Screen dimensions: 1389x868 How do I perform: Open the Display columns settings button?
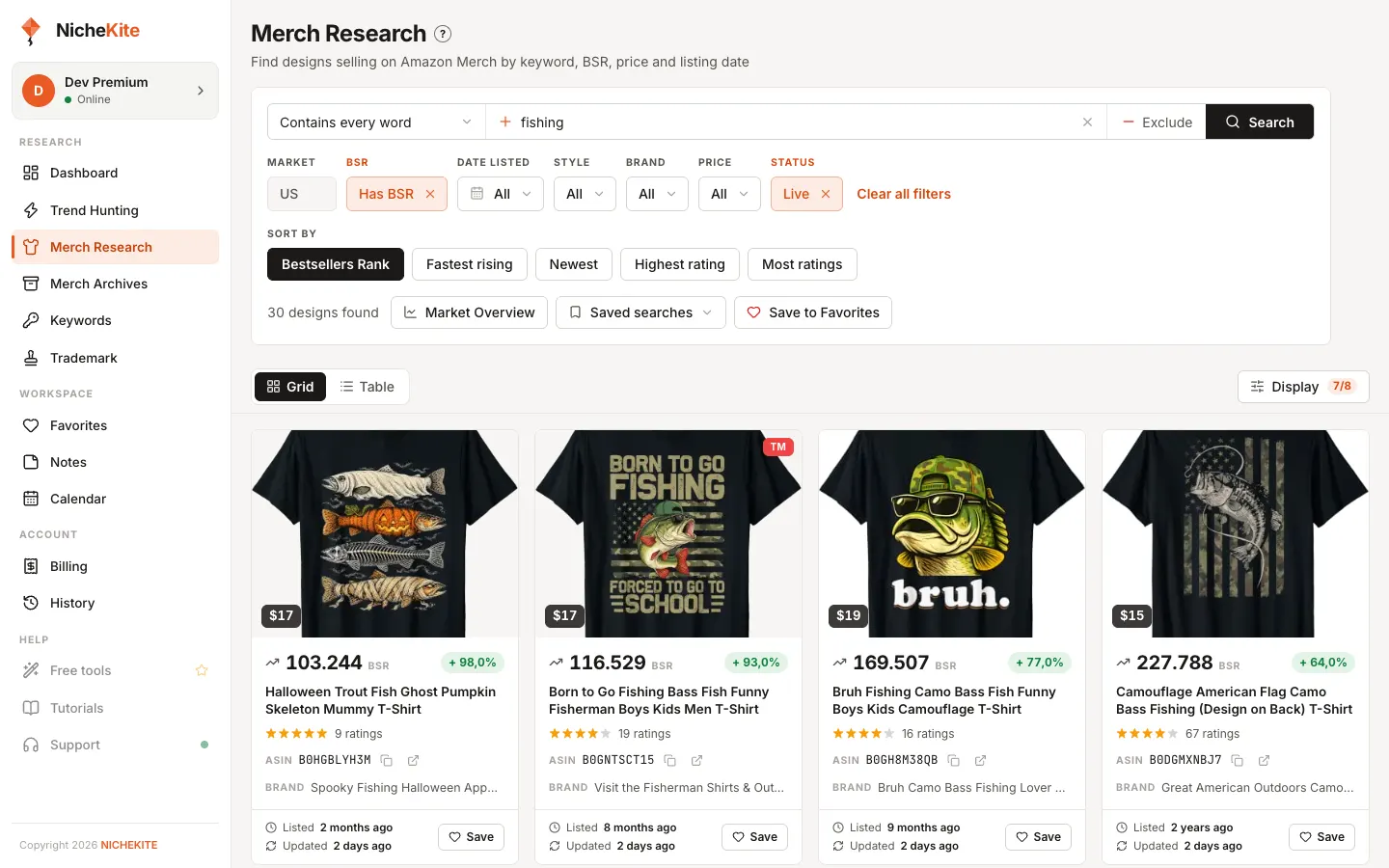pos(1303,387)
